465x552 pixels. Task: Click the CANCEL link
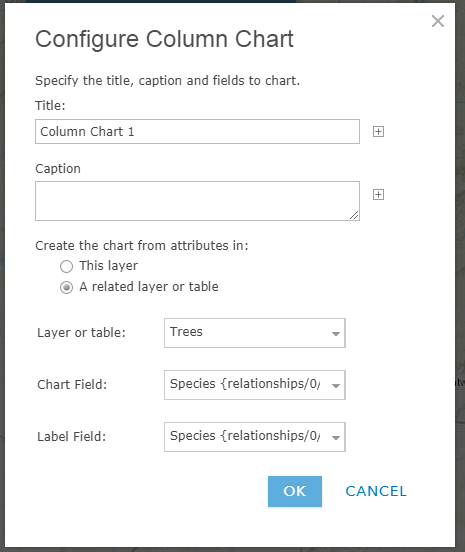point(376,491)
